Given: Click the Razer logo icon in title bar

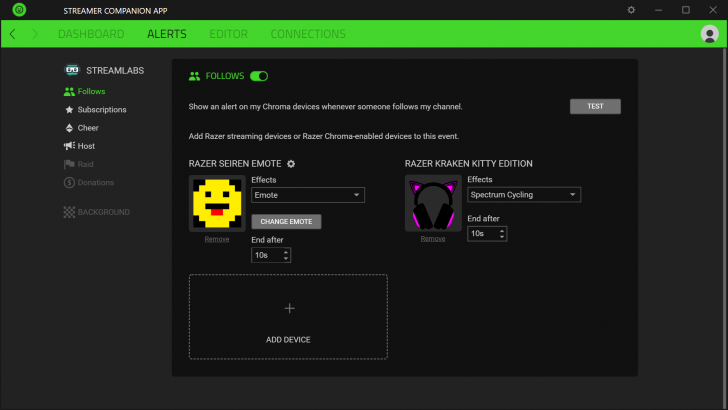Looking at the screenshot, I should coord(19,10).
